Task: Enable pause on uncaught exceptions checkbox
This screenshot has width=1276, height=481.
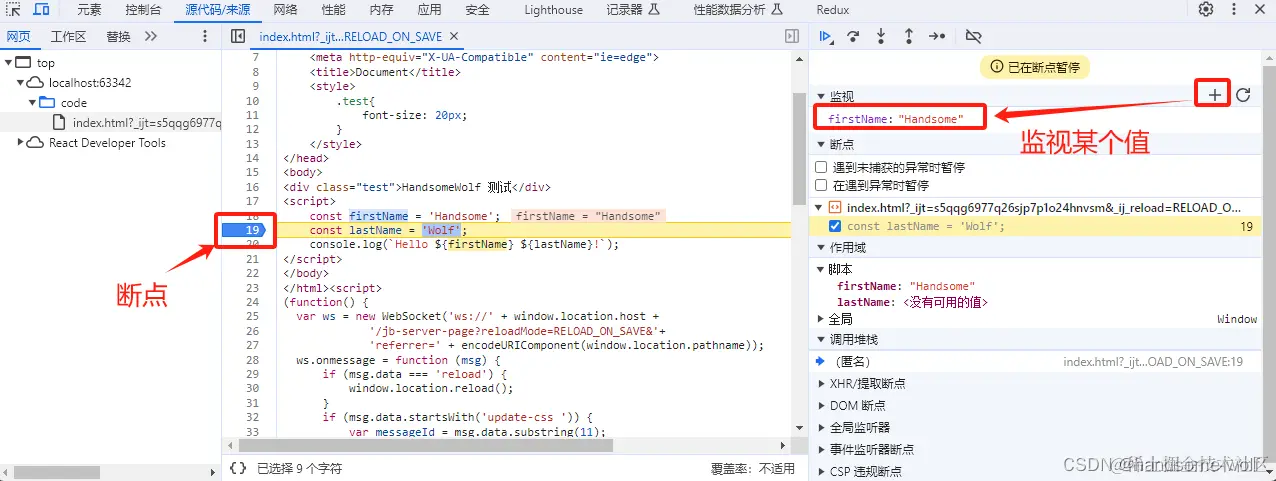Action: click(x=821, y=167)
